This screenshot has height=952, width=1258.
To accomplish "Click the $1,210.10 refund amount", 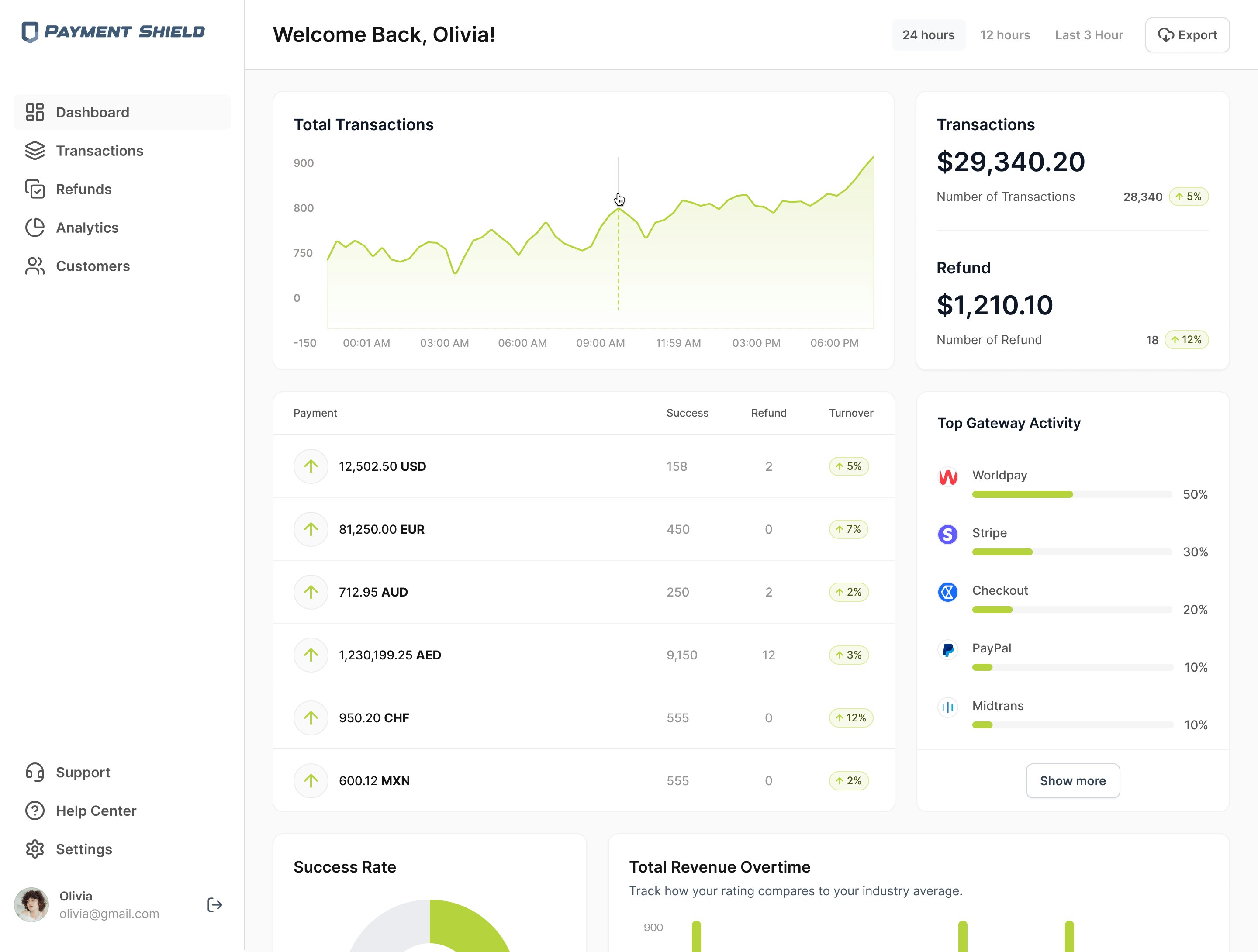I will (995, 305).
